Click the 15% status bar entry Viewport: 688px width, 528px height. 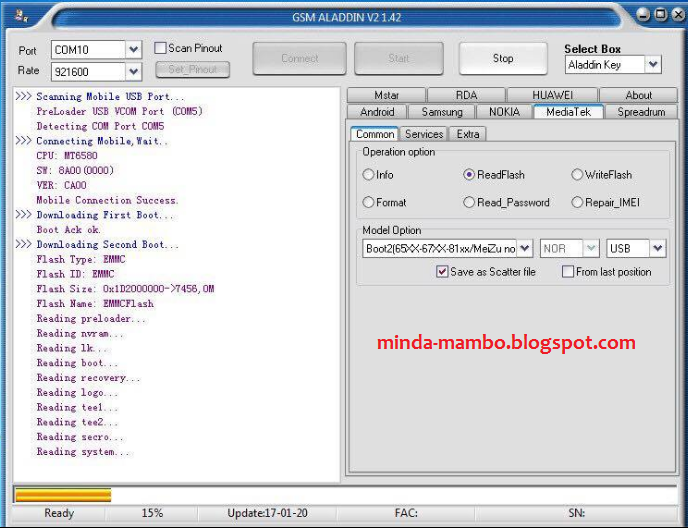tap(152, 513)
